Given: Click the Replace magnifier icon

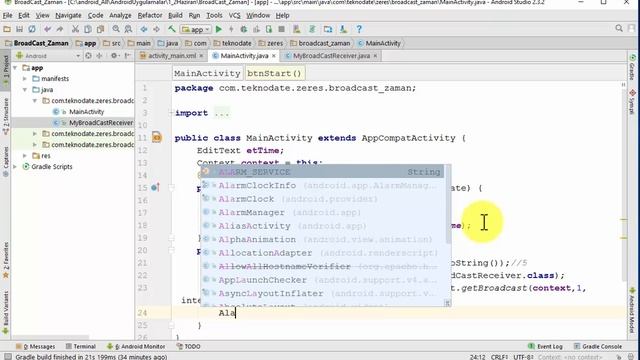Looking at the screenshot, I should [128, 29].
